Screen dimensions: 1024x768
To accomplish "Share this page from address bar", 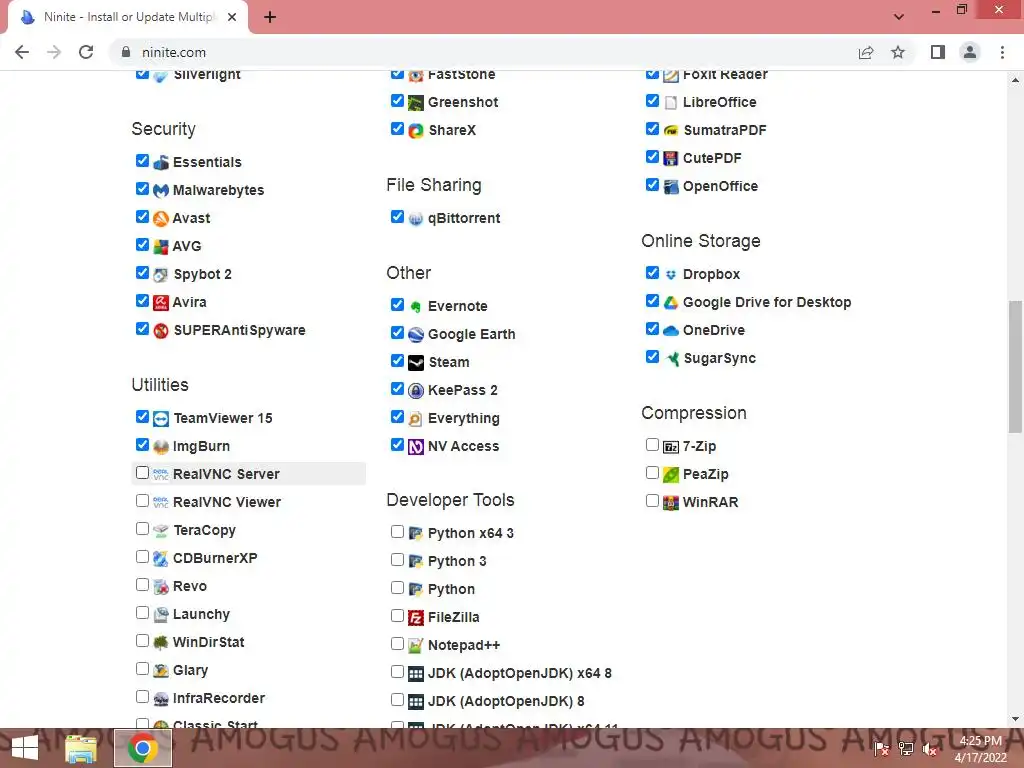I will [x=866, y=52].
